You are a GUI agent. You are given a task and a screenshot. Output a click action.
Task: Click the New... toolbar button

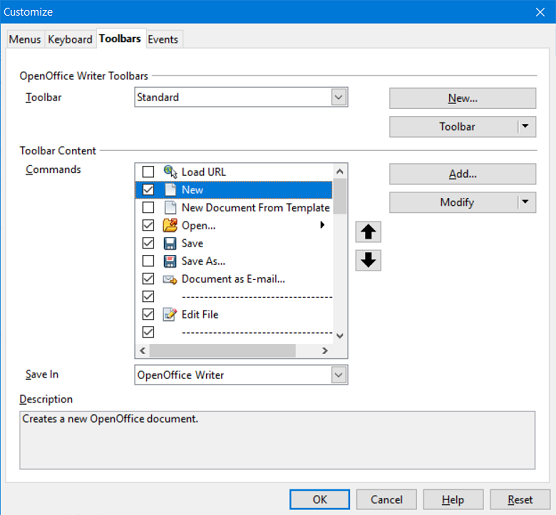tap(462, 98)
